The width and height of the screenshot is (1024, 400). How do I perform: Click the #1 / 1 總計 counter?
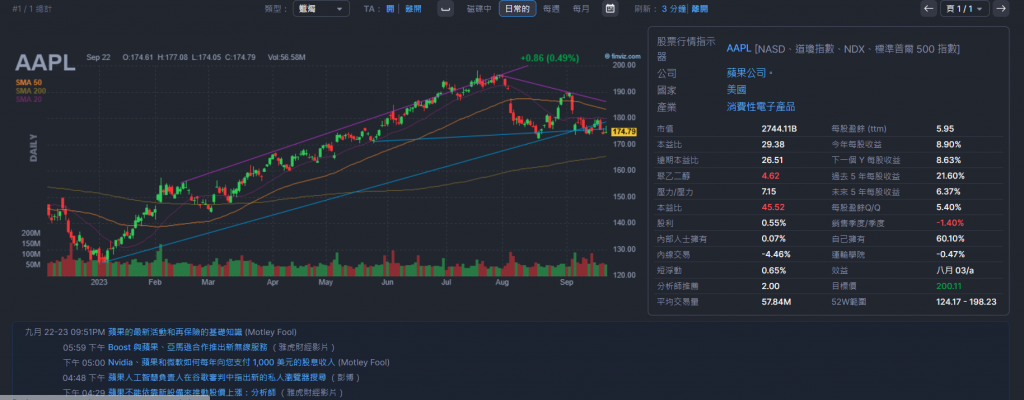33,8
